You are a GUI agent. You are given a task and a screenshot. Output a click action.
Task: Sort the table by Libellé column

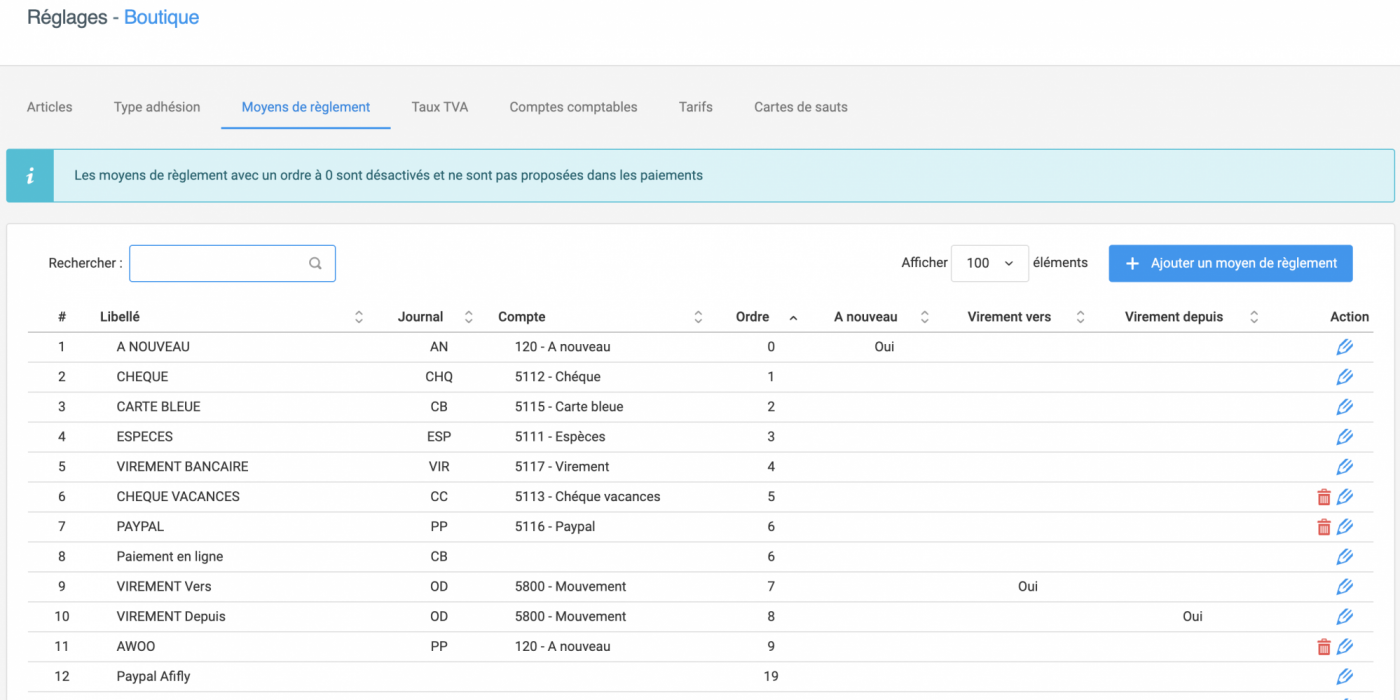(359, 317)
